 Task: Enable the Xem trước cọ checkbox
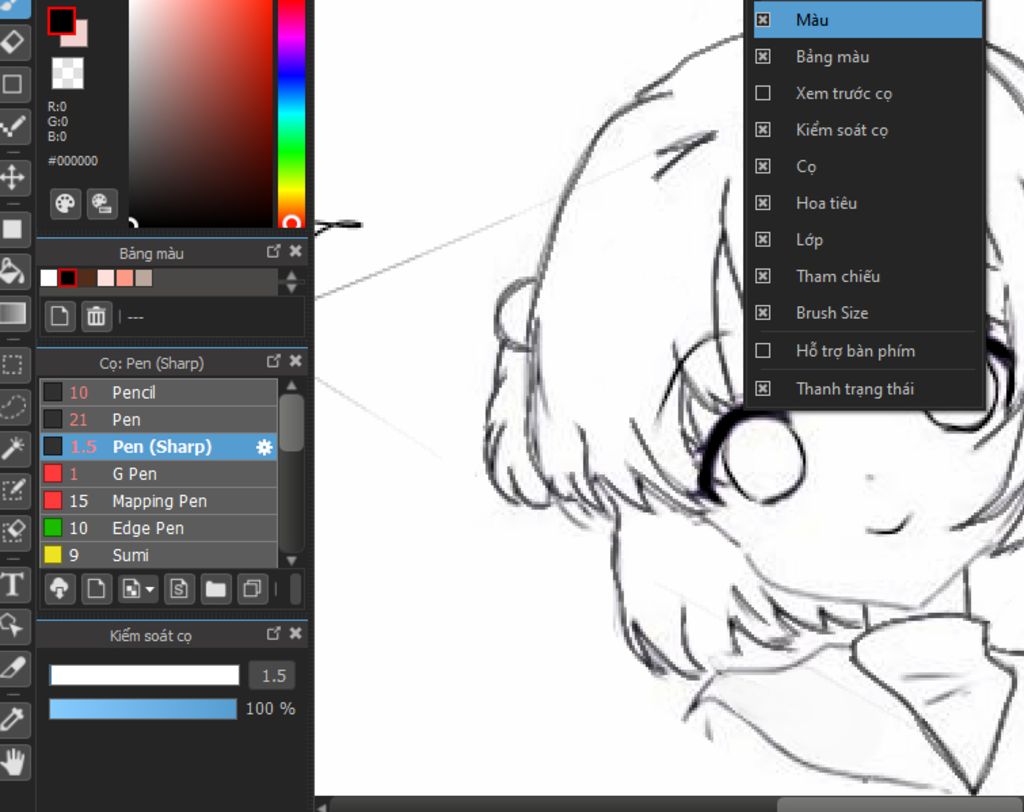[763, 93]
